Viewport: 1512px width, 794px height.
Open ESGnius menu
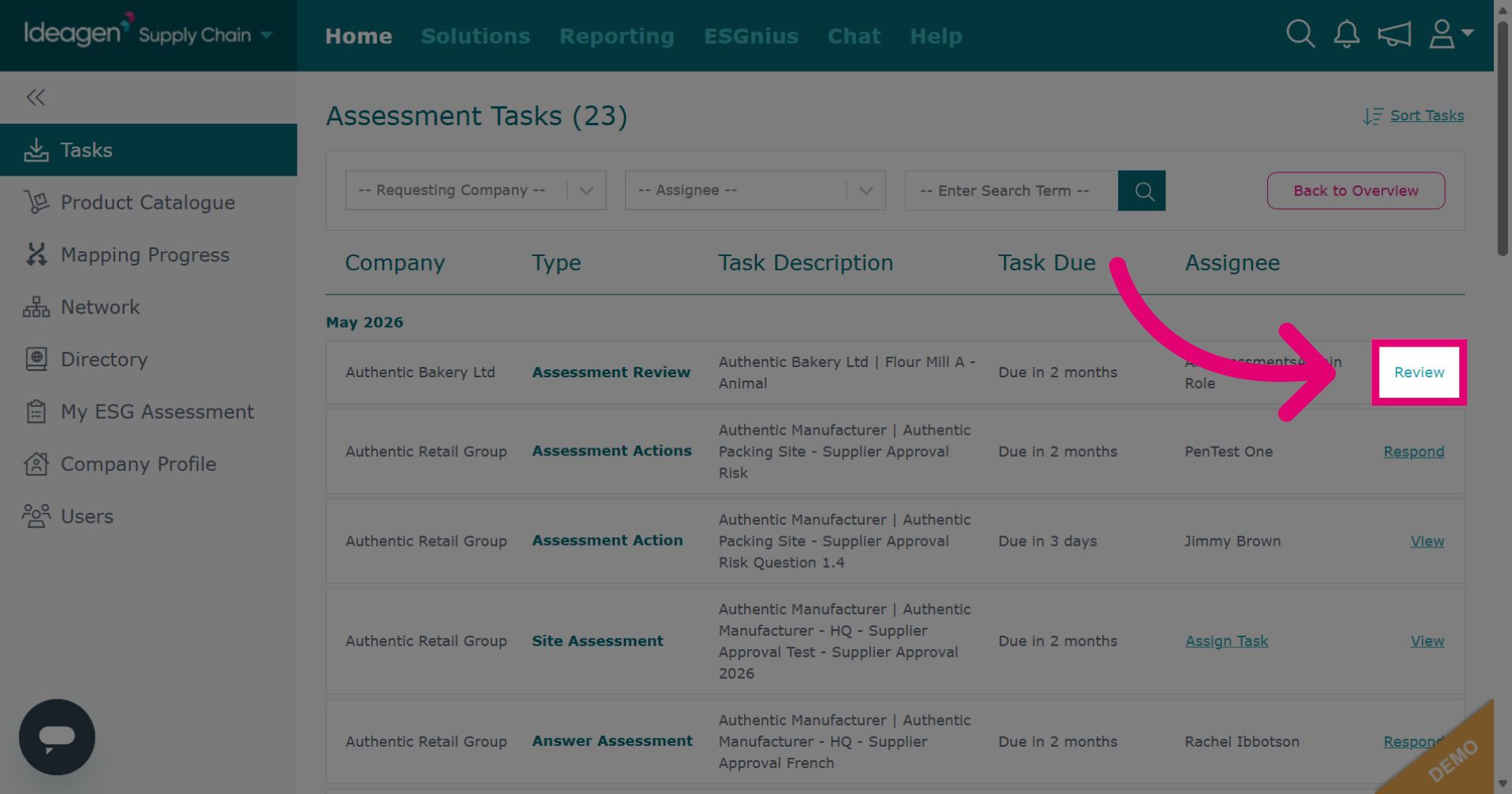751,36
